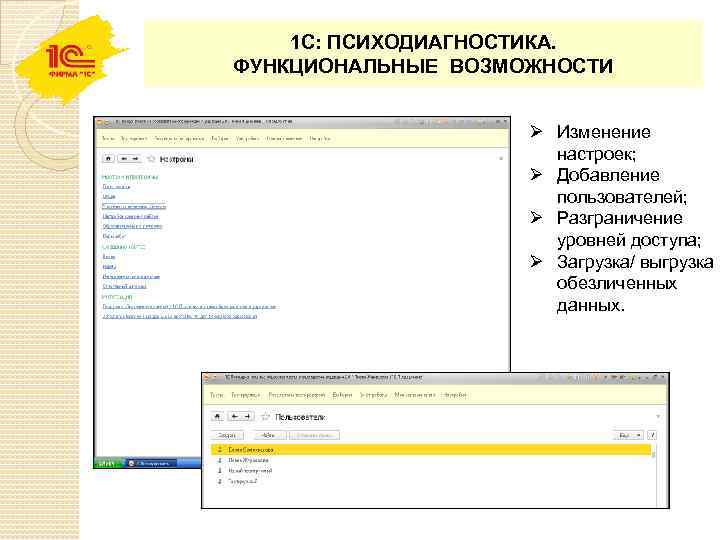Click the application item in the Windows taskbar

[x=152, y=463]
